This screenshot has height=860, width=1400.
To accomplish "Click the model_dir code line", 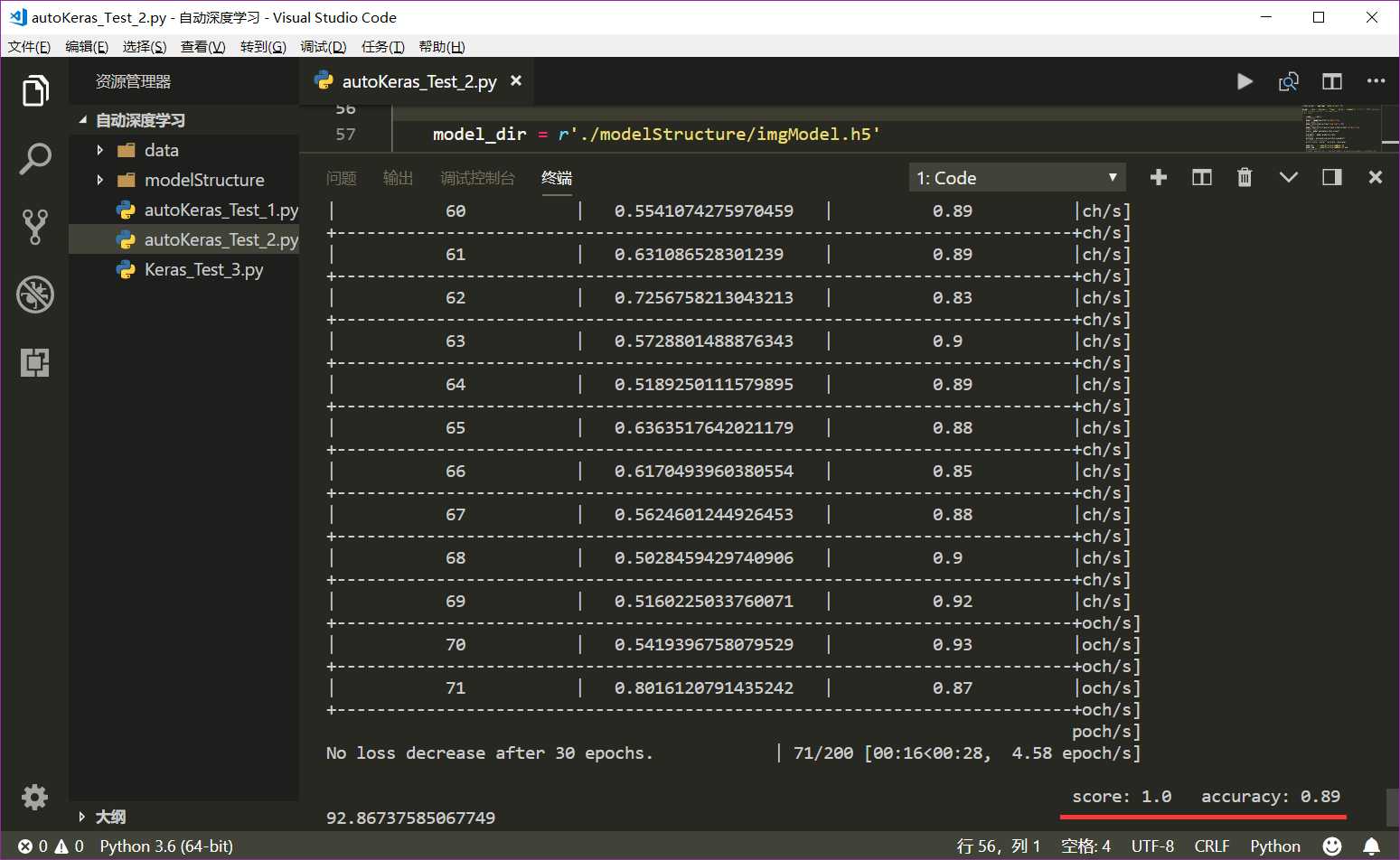I will coord(656,134).
